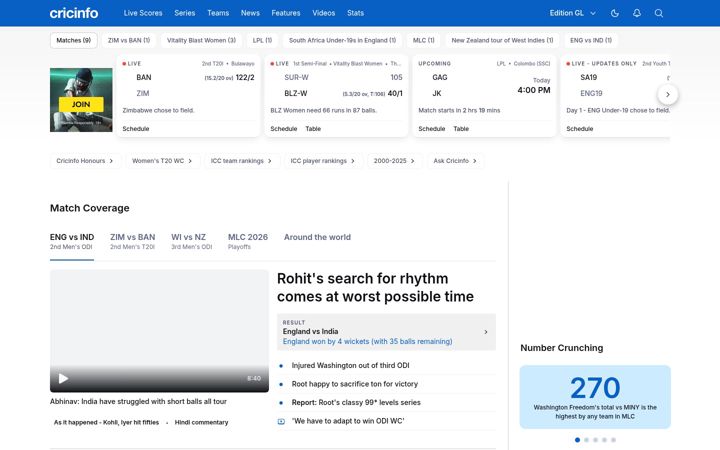Open notifications bell icon

click(x=637, y=13)
